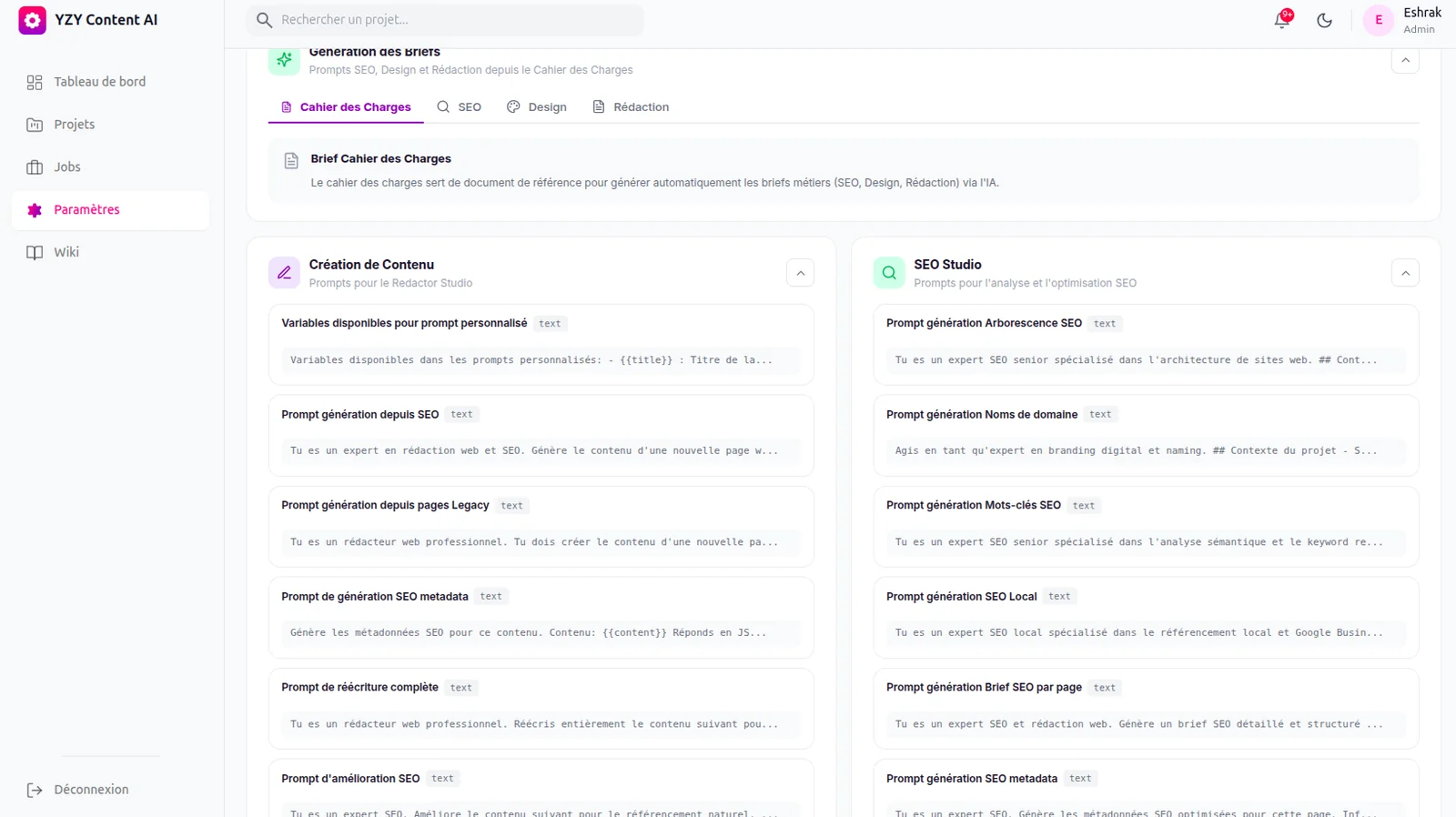Focus the Rechercher un projet search field
Image resolution: width=1456 pixels, height=817 pixels.
[445, 20]
